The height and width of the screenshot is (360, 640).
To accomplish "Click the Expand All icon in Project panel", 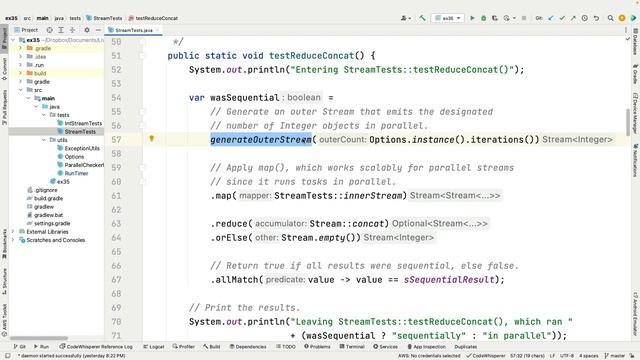I will tap(61, 30).
